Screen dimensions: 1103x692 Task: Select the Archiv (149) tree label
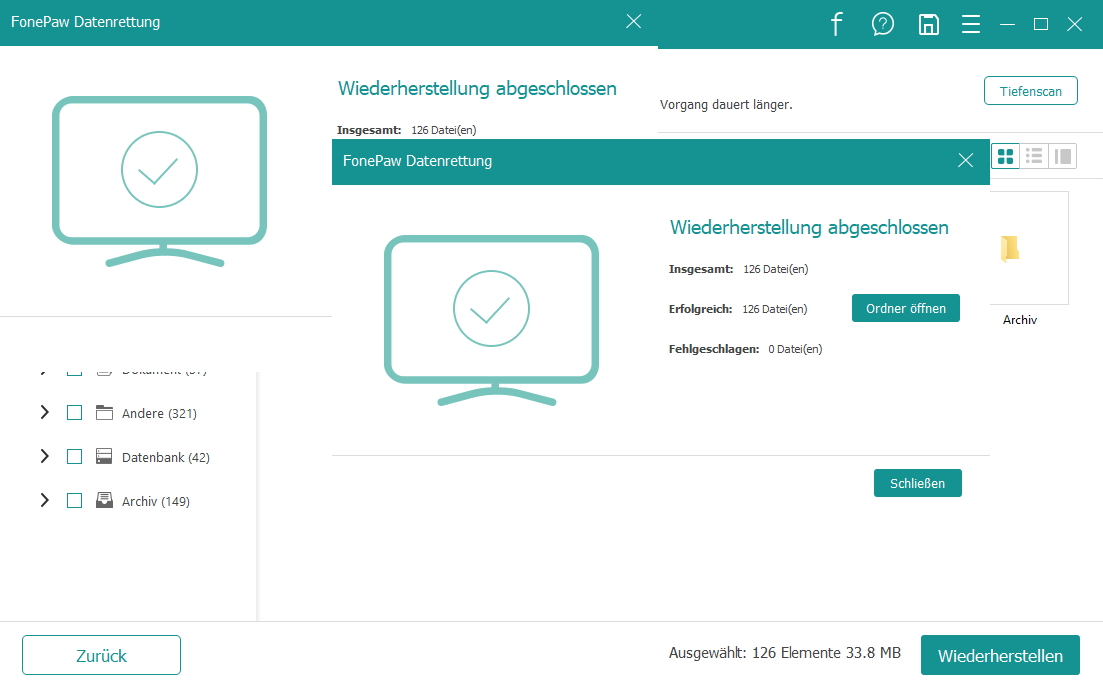[x=155, y=501]
